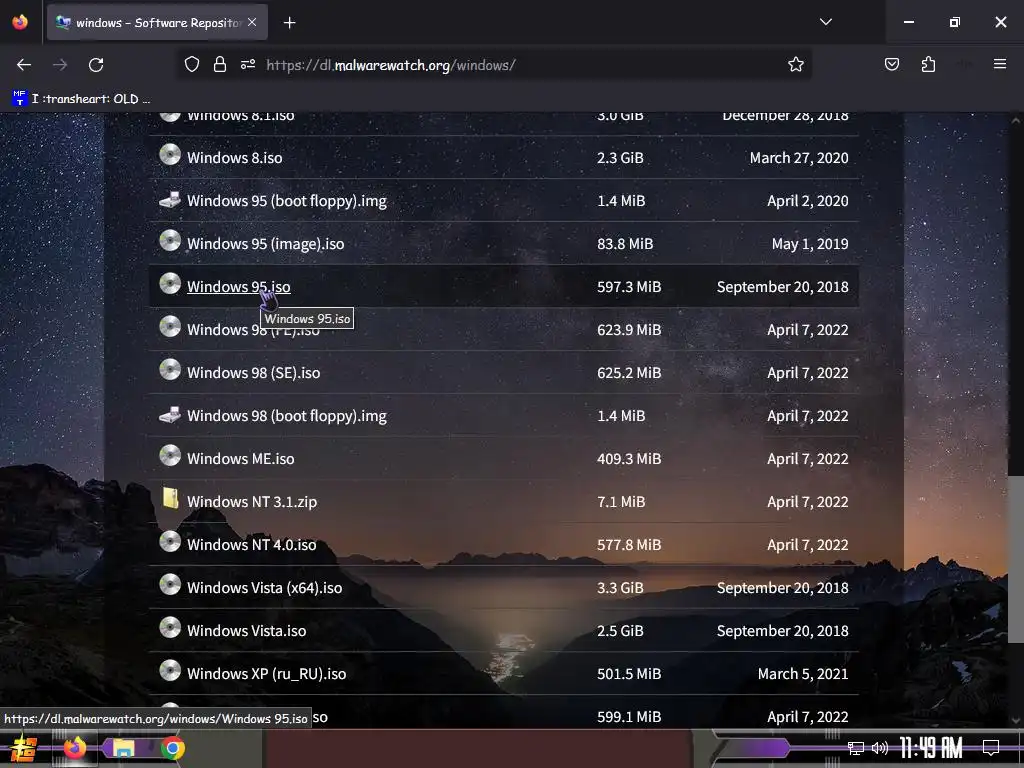1024x768 pixels.
Task: List all tabs dropdown arrow
Action: tap(825, 22)
